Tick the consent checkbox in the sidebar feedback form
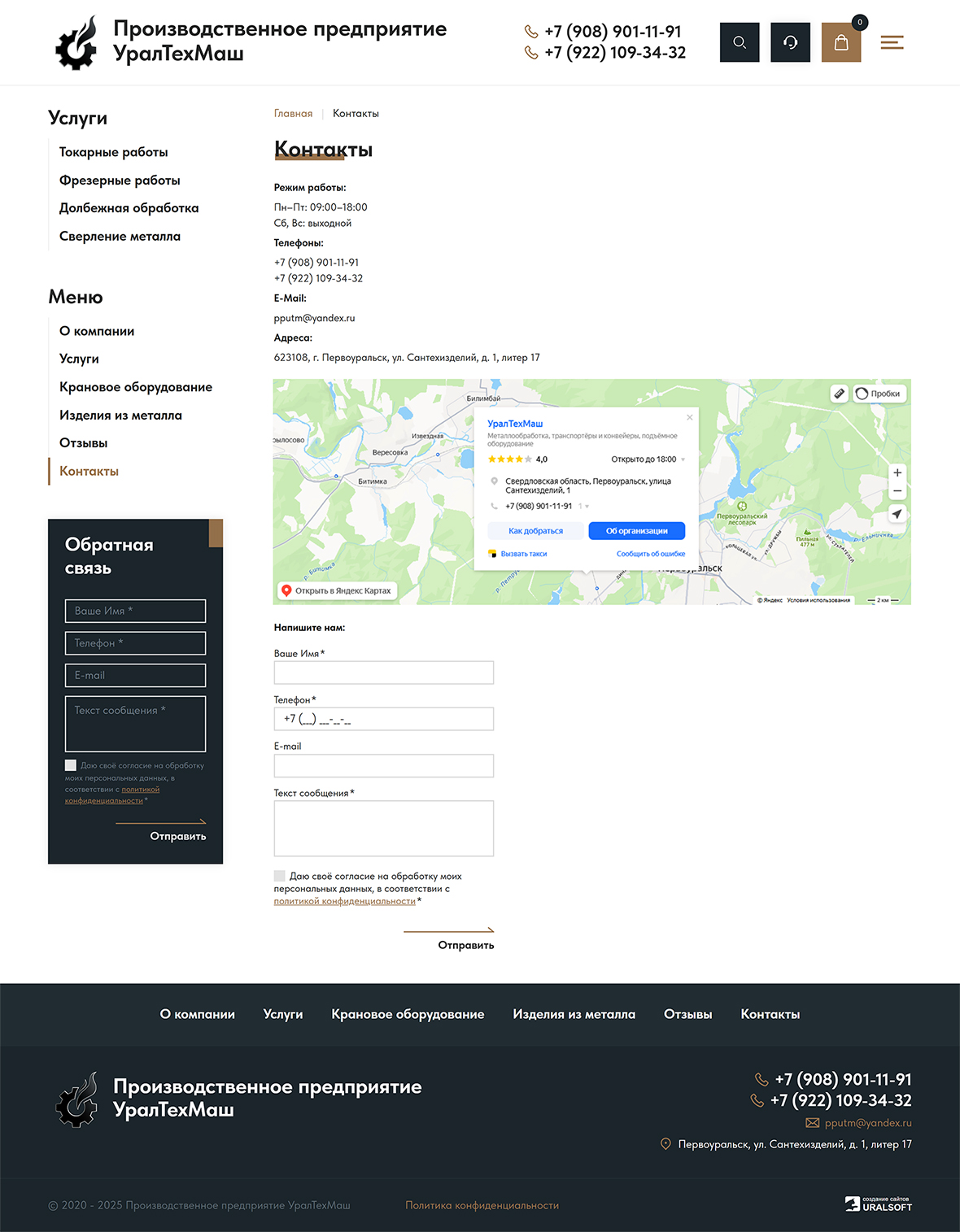Viewport: 960px width, 1232px height. pyautogui.click(x=71, y=765)
